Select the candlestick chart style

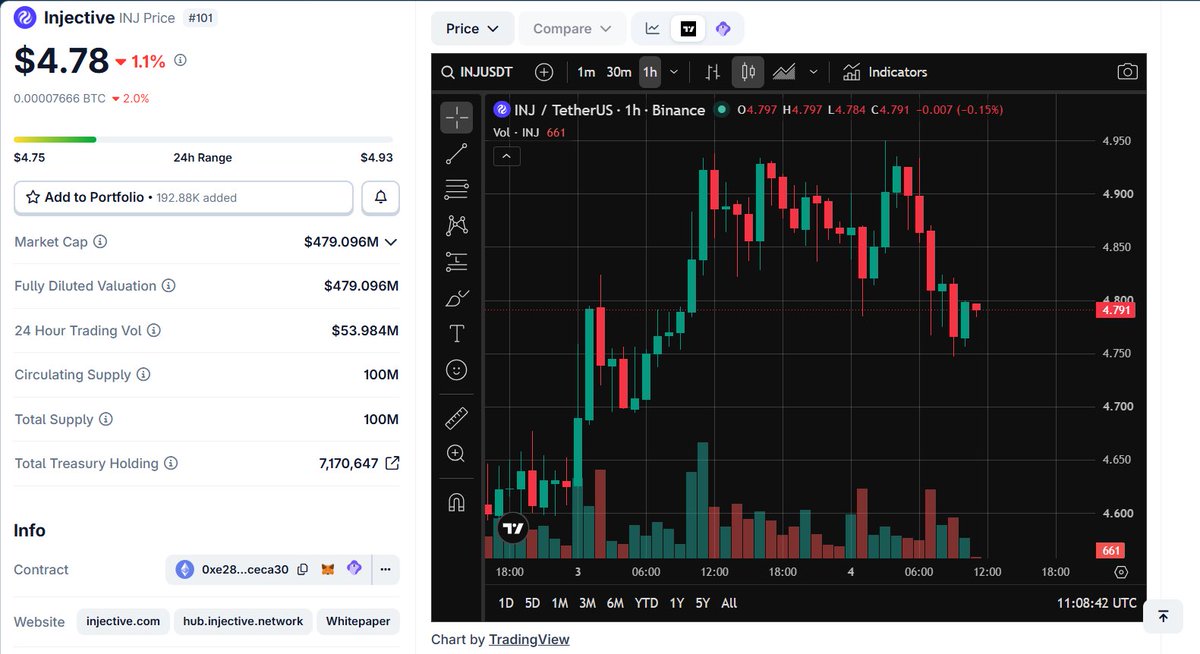[x=747, y=72]
